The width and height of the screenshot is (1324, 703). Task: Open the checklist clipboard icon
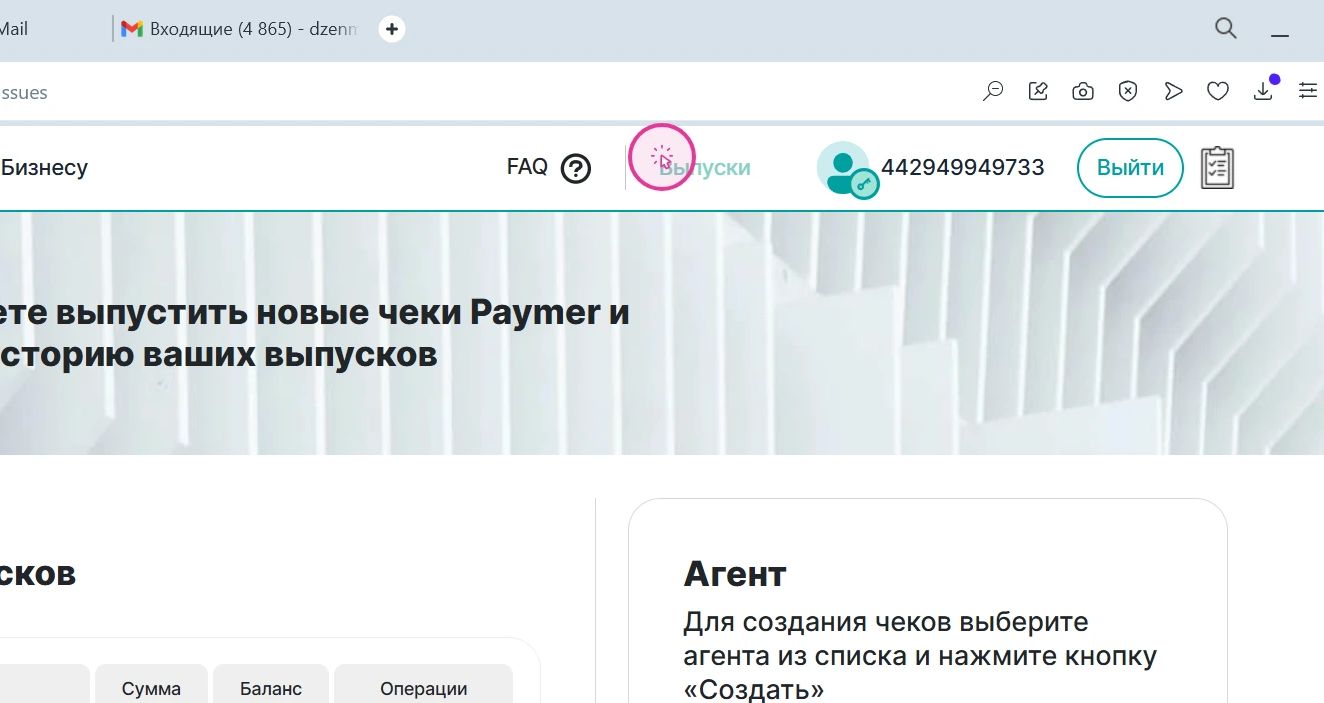point(1216,168)
